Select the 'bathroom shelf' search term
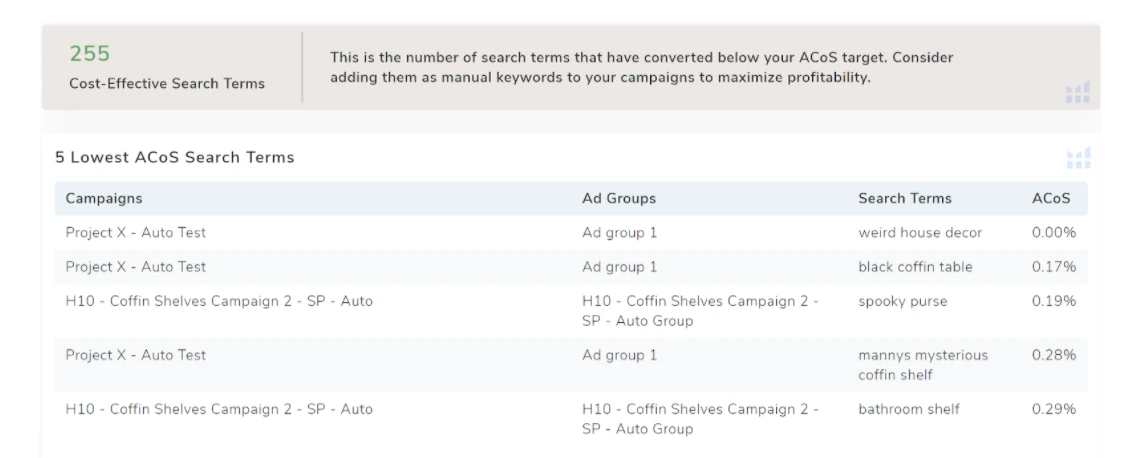The image size is (1124, 458). pyautogui.click(x=908, y=409)
